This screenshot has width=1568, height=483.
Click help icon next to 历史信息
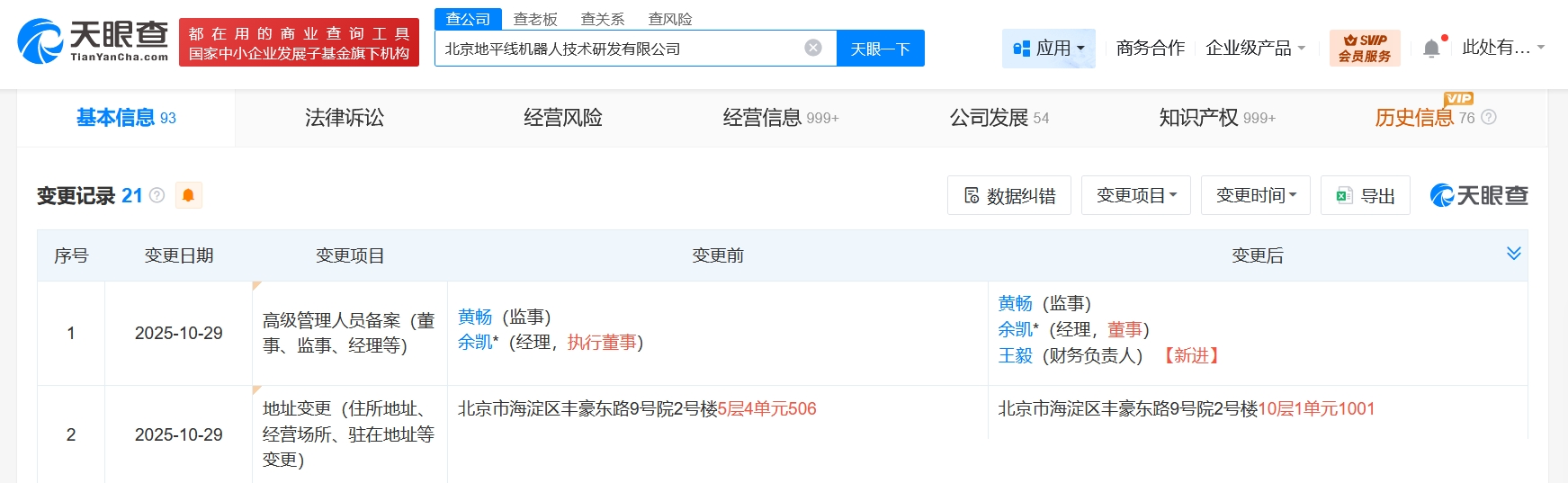1489,118
